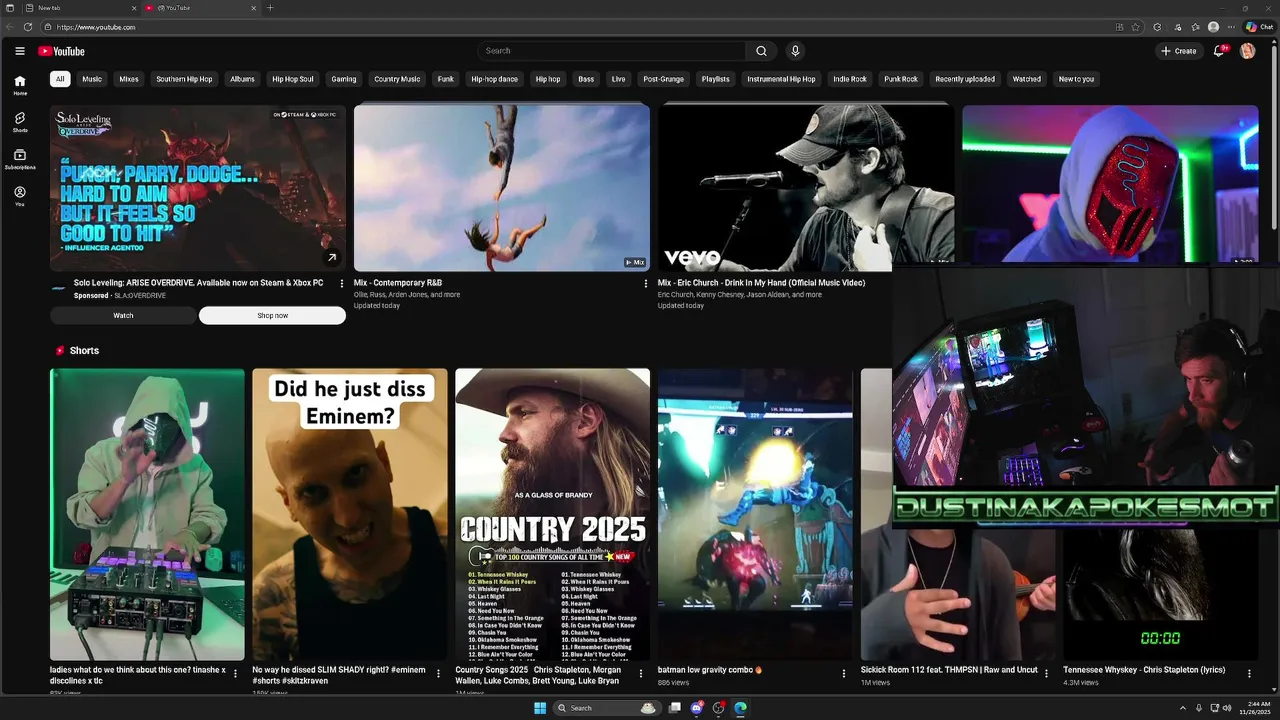Open more options for Contemporary R&B mix

pos(646,284)
